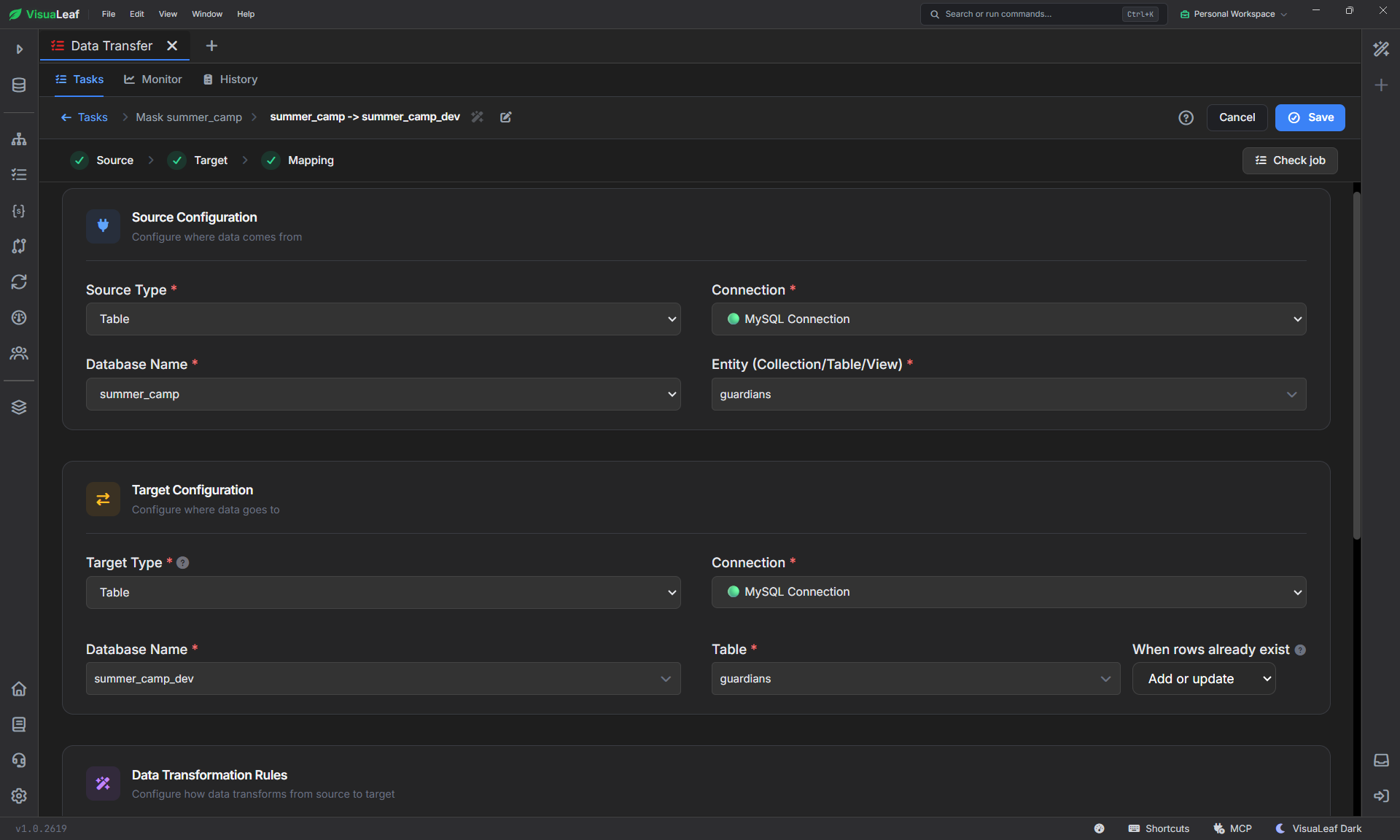Switch to the History tab

(230, 79)
